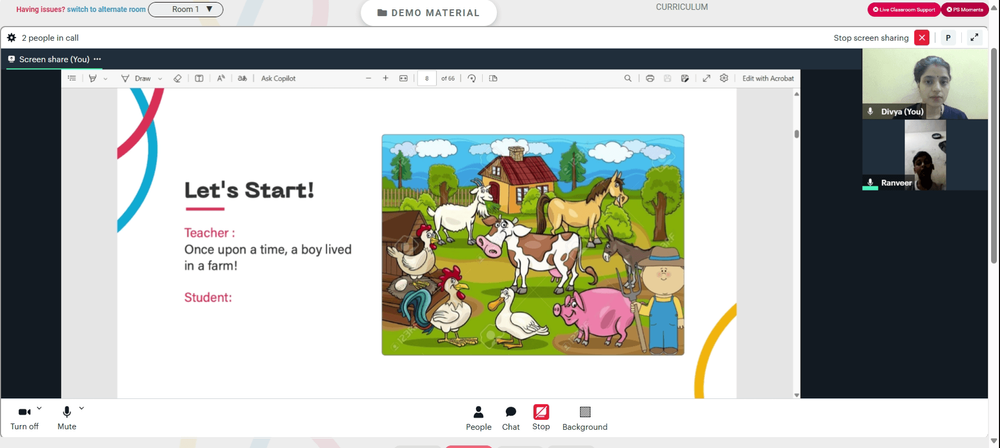Rotate the PDF page
The width and height of the screenshot is (1000, 448).
pos(471,78)
